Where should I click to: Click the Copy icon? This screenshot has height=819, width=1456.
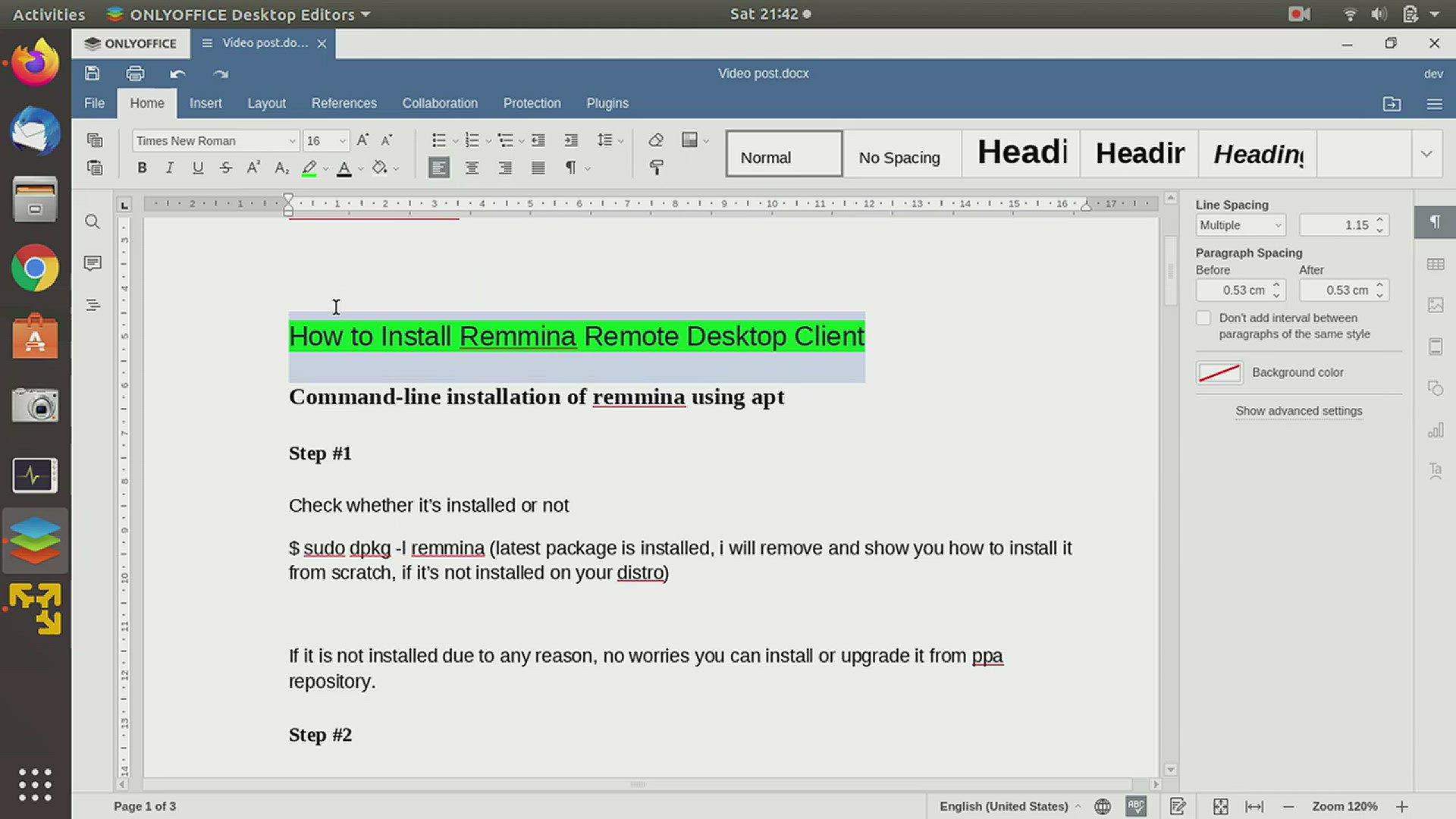[x=95, y=140]
